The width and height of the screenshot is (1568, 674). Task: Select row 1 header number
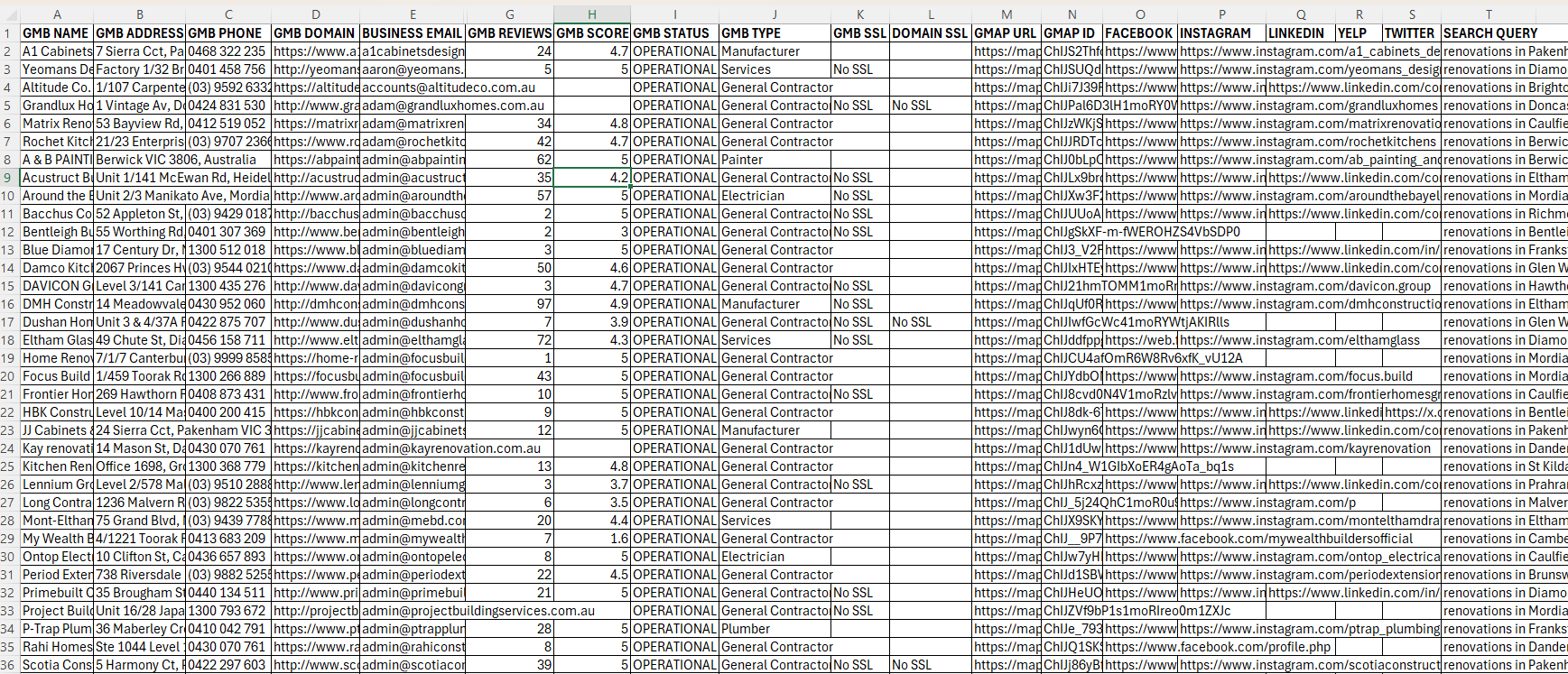(9, 33)
